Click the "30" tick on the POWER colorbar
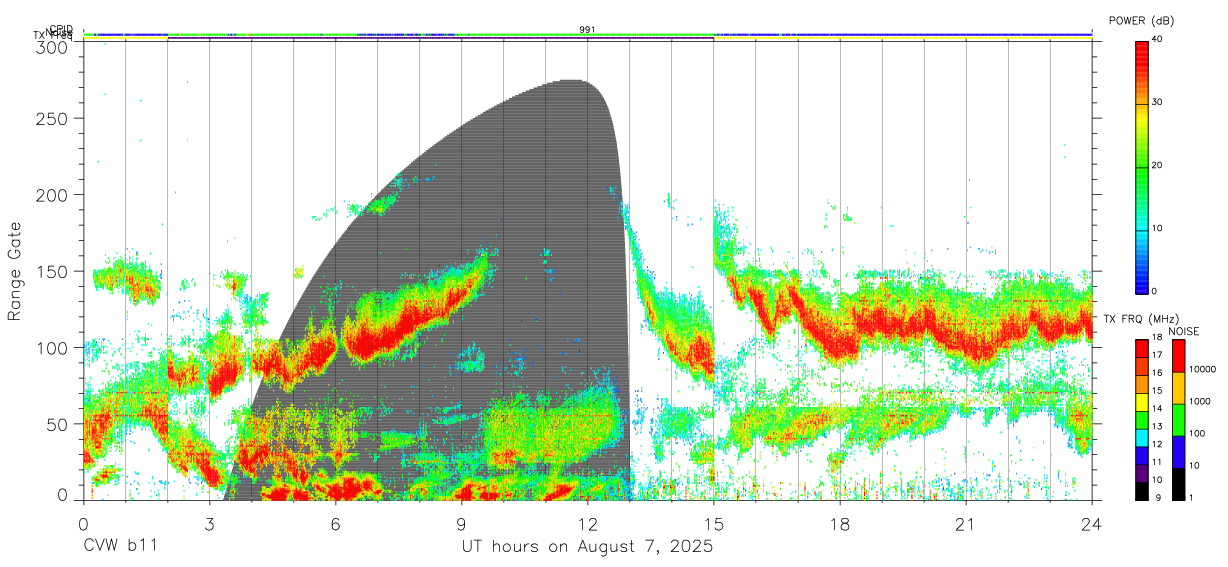The height and width of the screenshot is (567, 1228). coord(1156,103)
